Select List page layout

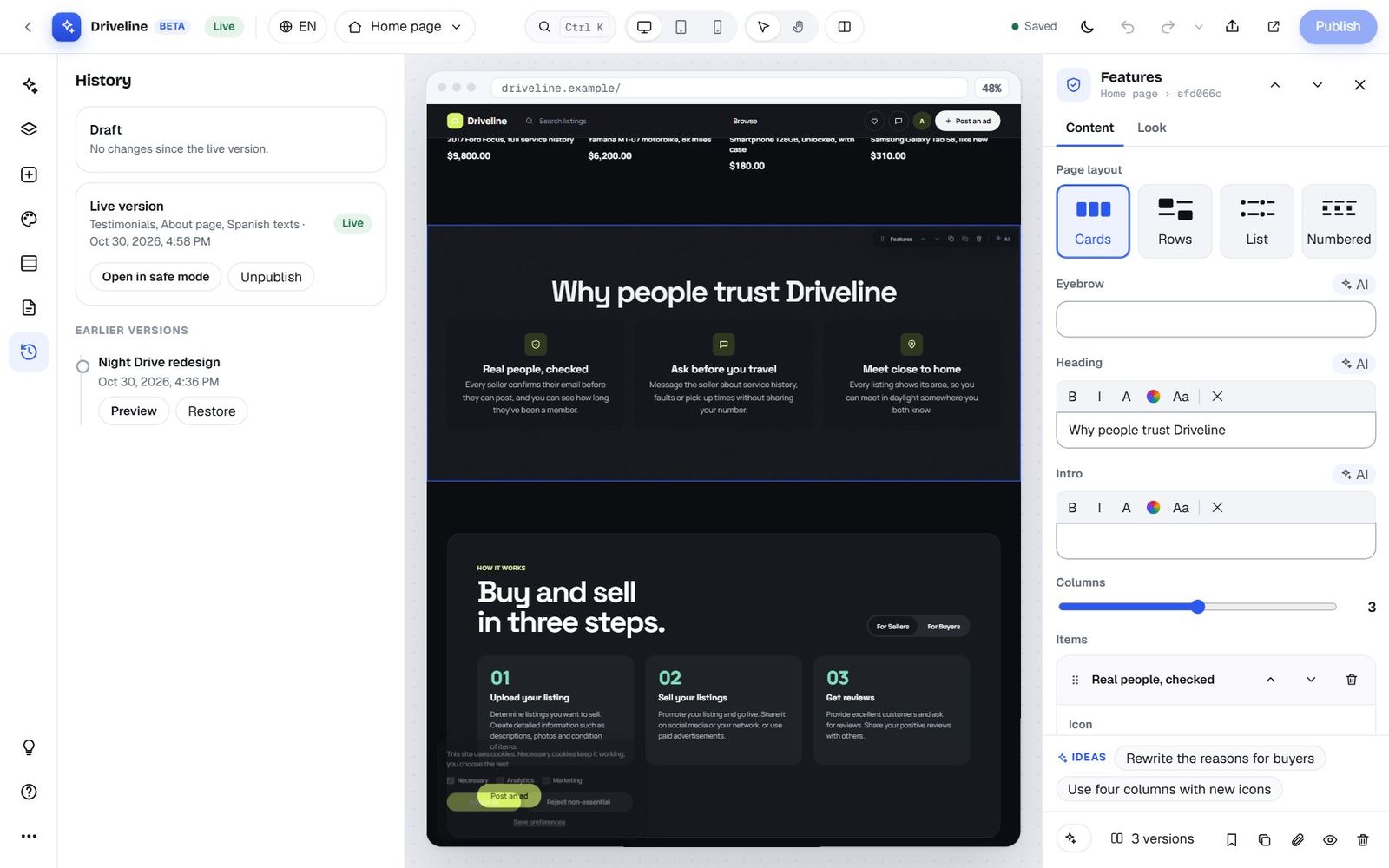click(x=1257, y=221)
